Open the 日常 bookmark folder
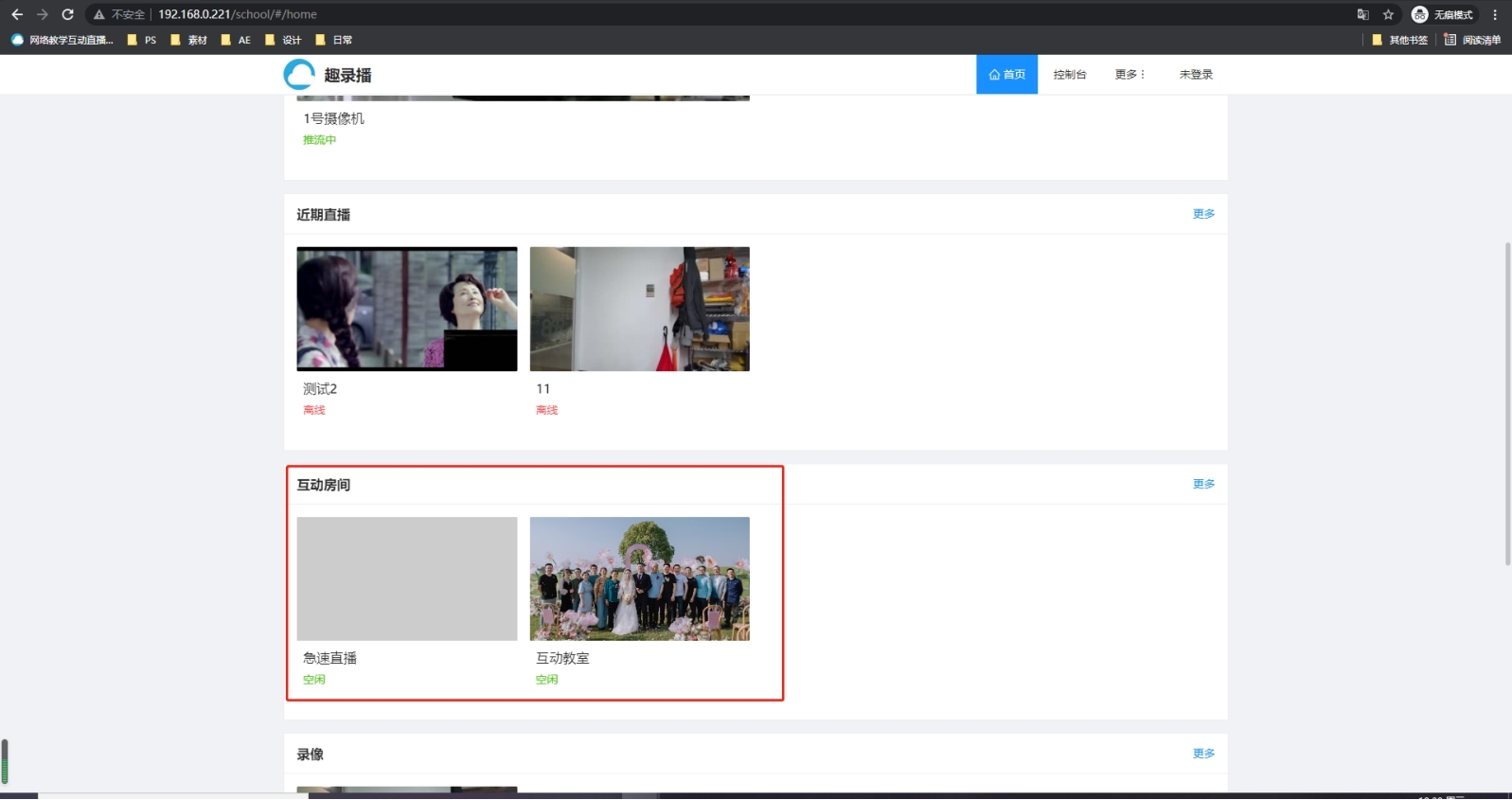The width and height of the screenshot is (1512, 800). pos(333,40)
